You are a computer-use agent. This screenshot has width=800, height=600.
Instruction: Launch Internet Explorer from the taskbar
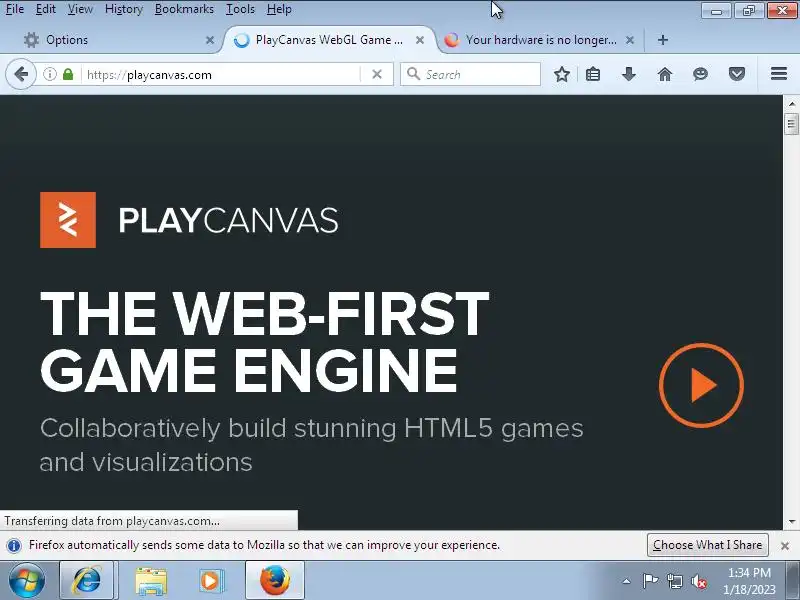(x=86, y=581)
